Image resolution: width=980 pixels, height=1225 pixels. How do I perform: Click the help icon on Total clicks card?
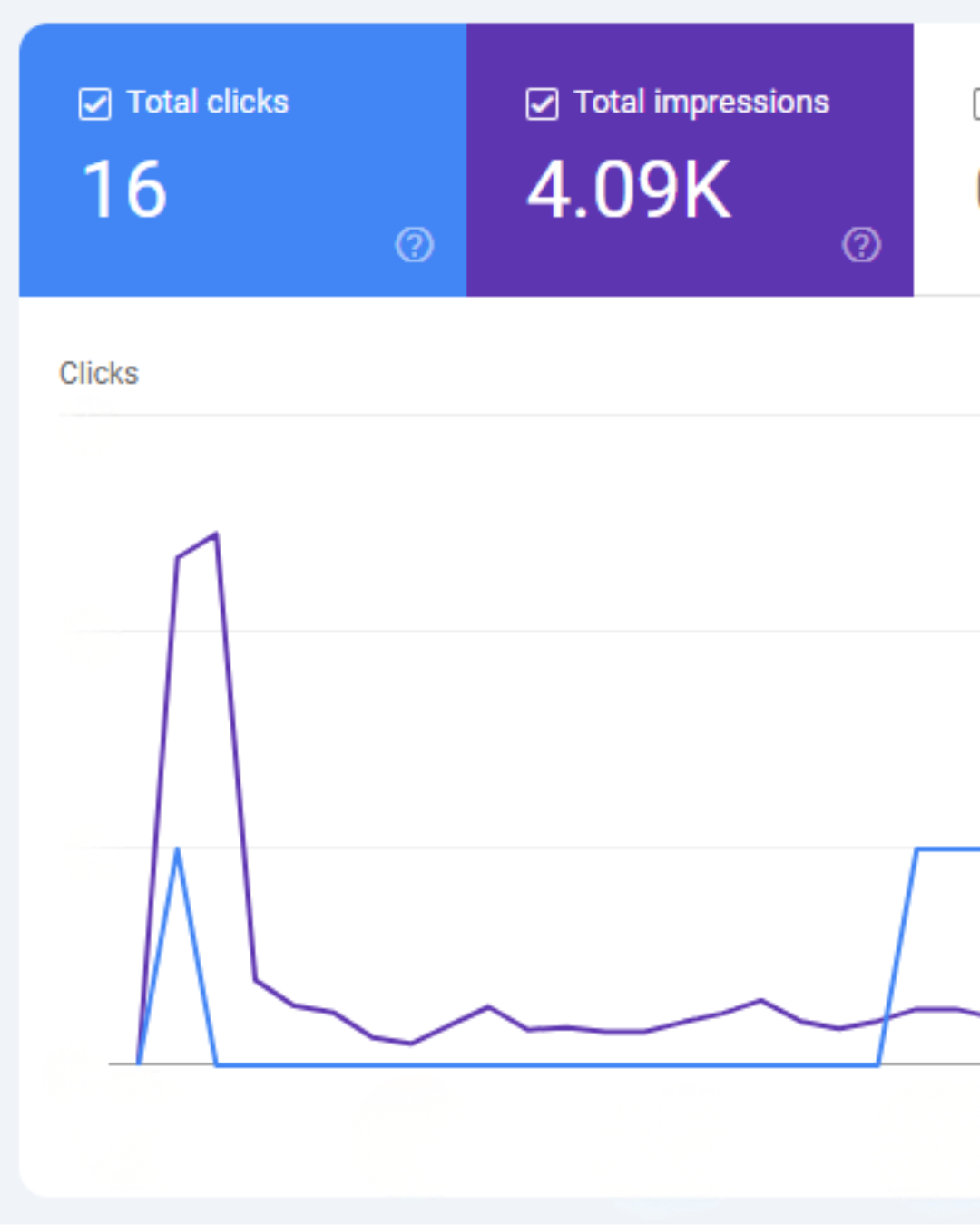[x=415, y=245]
